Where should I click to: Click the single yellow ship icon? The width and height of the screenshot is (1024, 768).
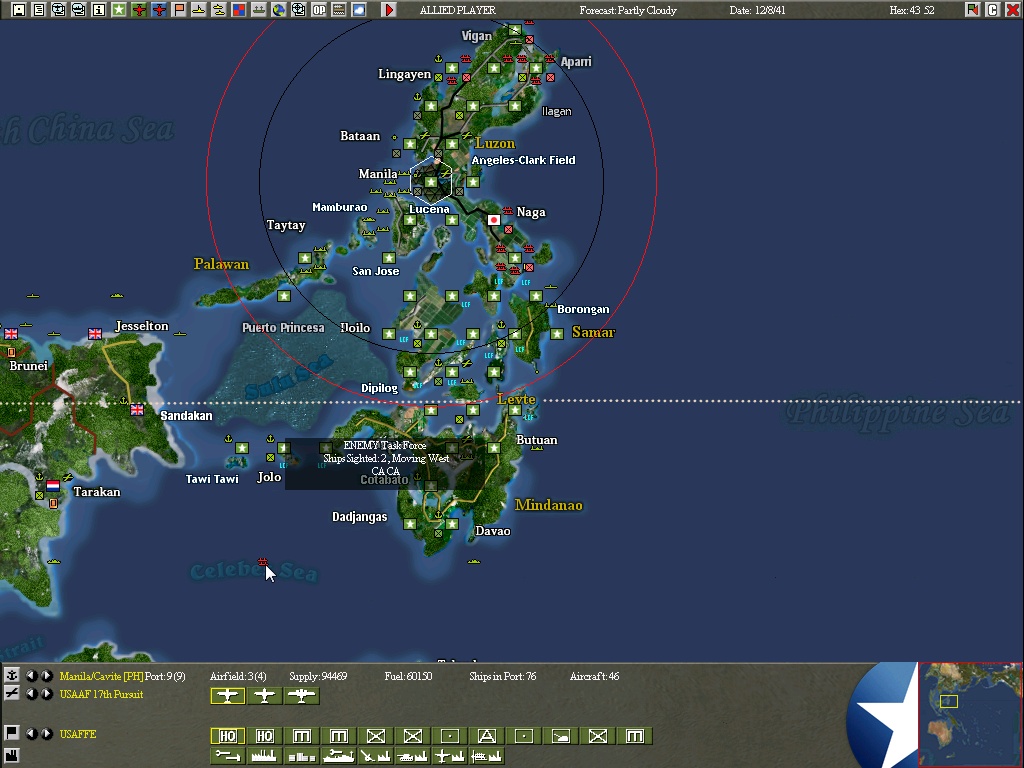pyautogui.click(x=199, y=10)
